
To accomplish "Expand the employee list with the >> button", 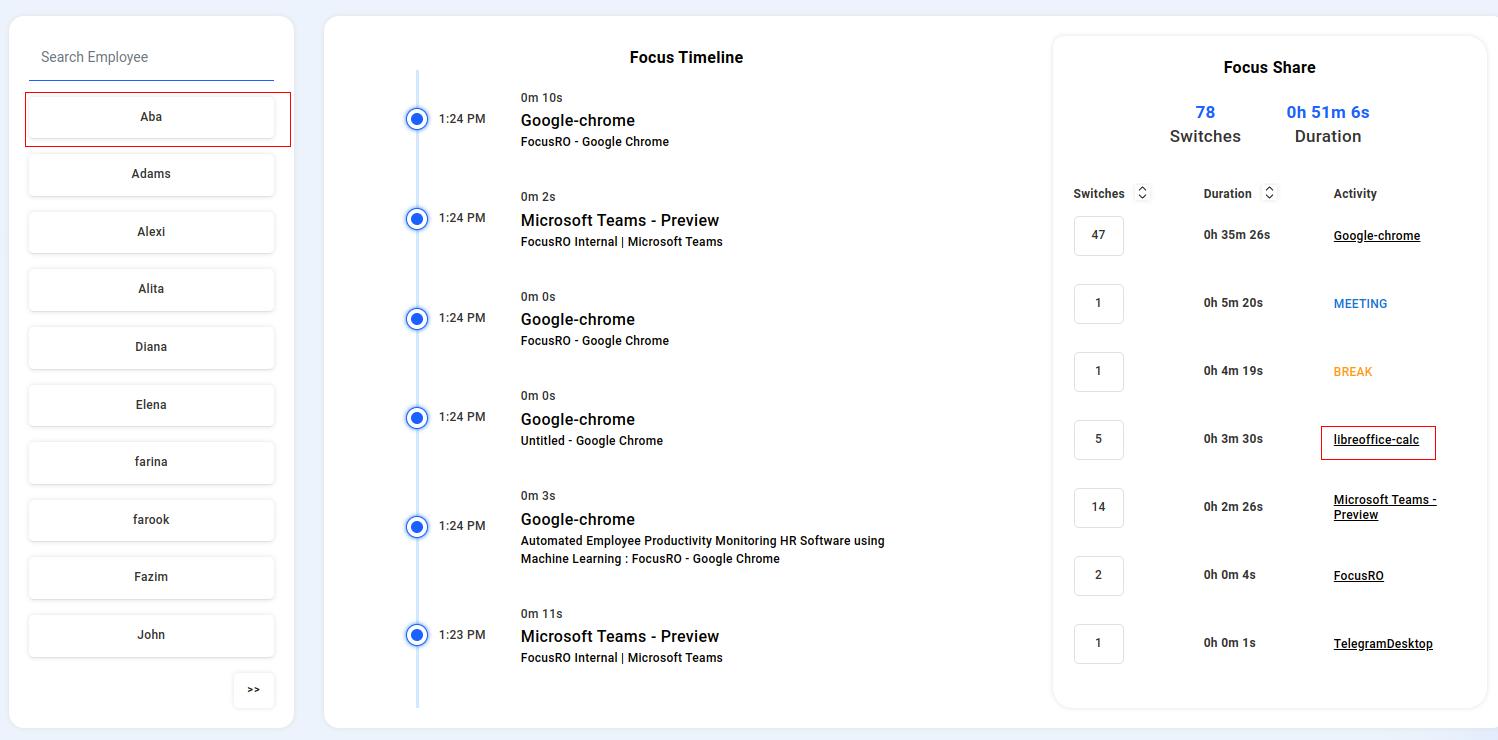I will point(254,690).
